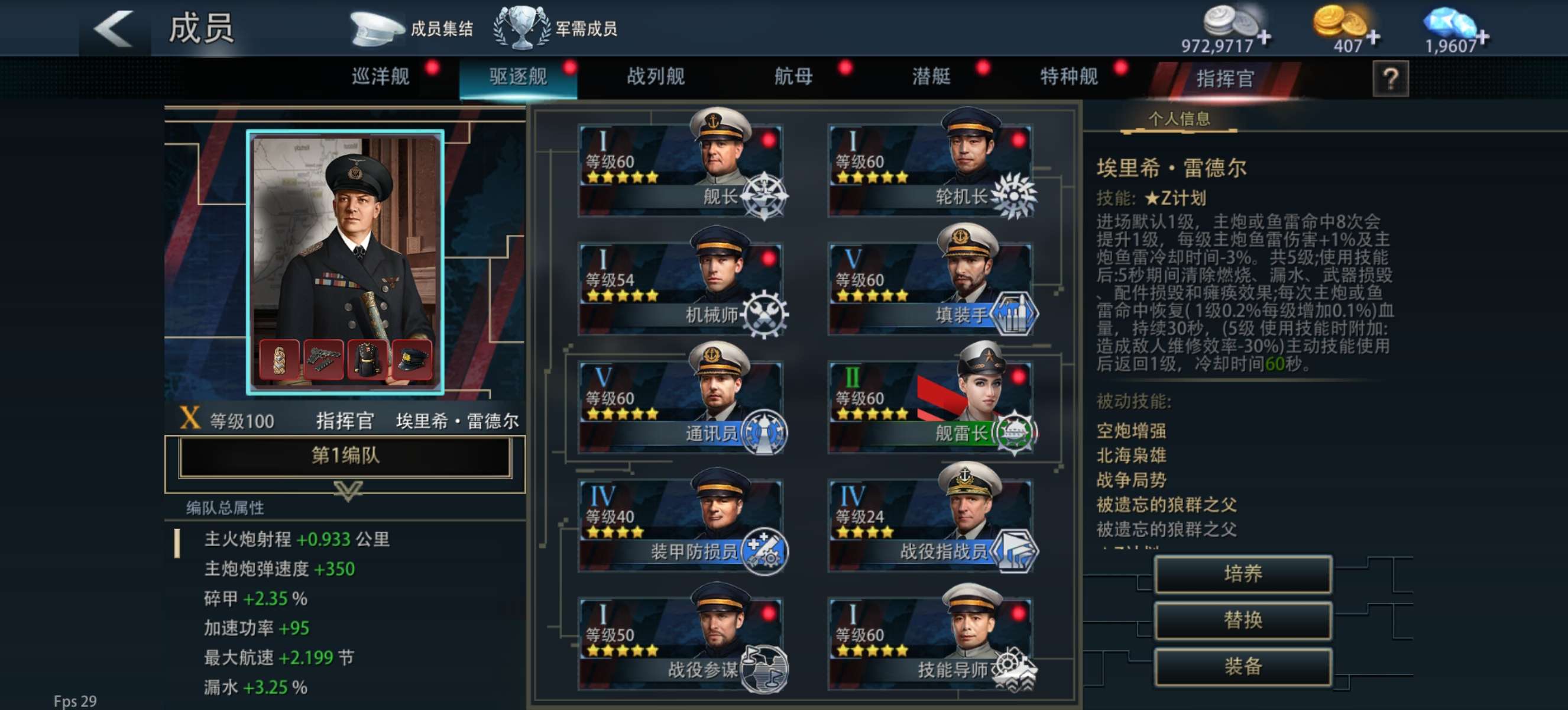
Task: Select the uniform jacket equipment slot
Action: point(368,360)
